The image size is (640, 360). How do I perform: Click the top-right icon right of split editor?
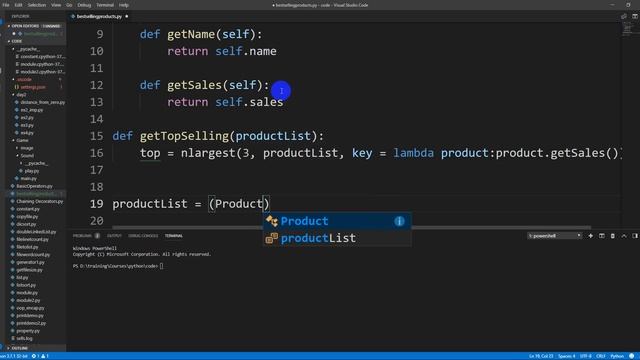pos(635,16)
